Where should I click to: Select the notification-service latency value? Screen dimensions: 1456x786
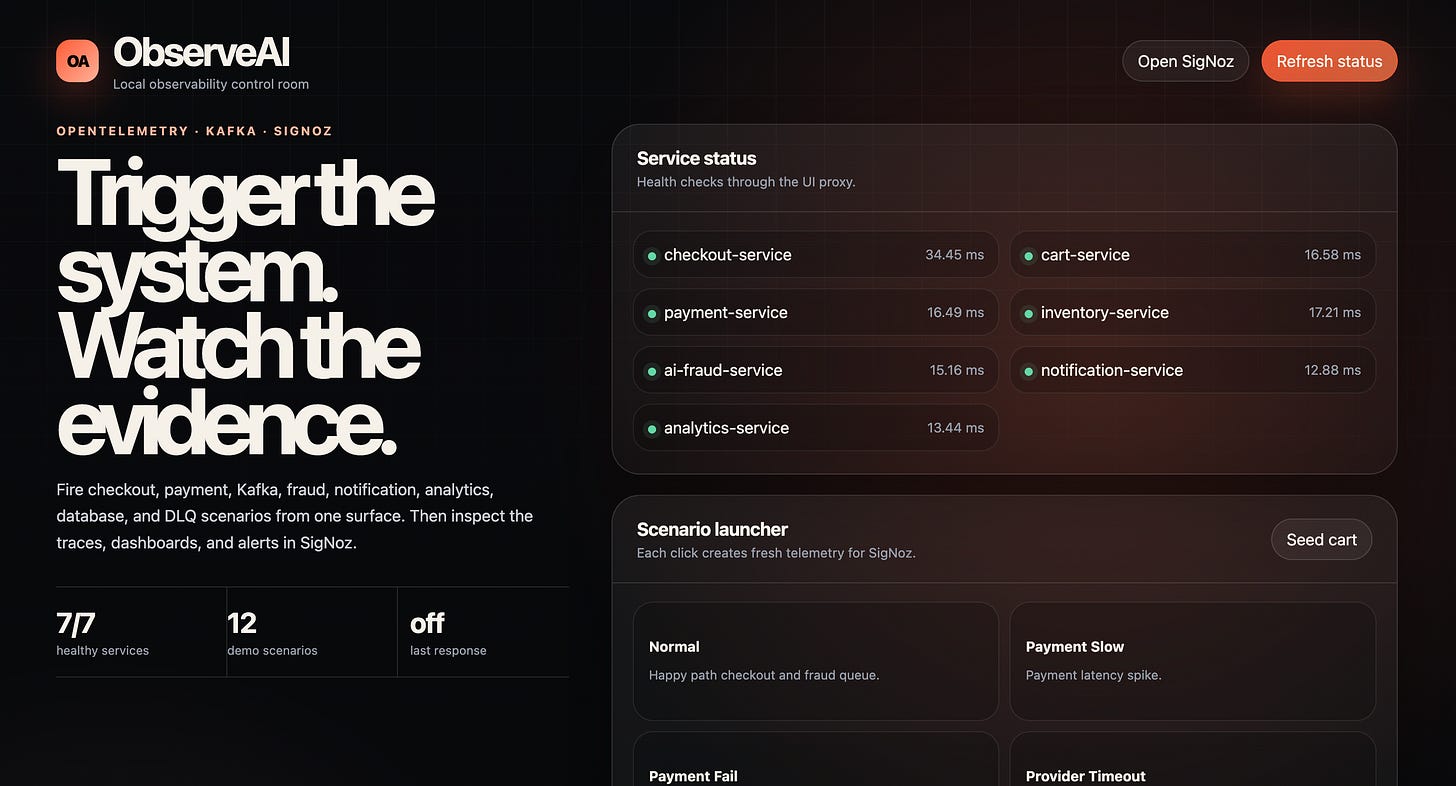click(1332, 370)
